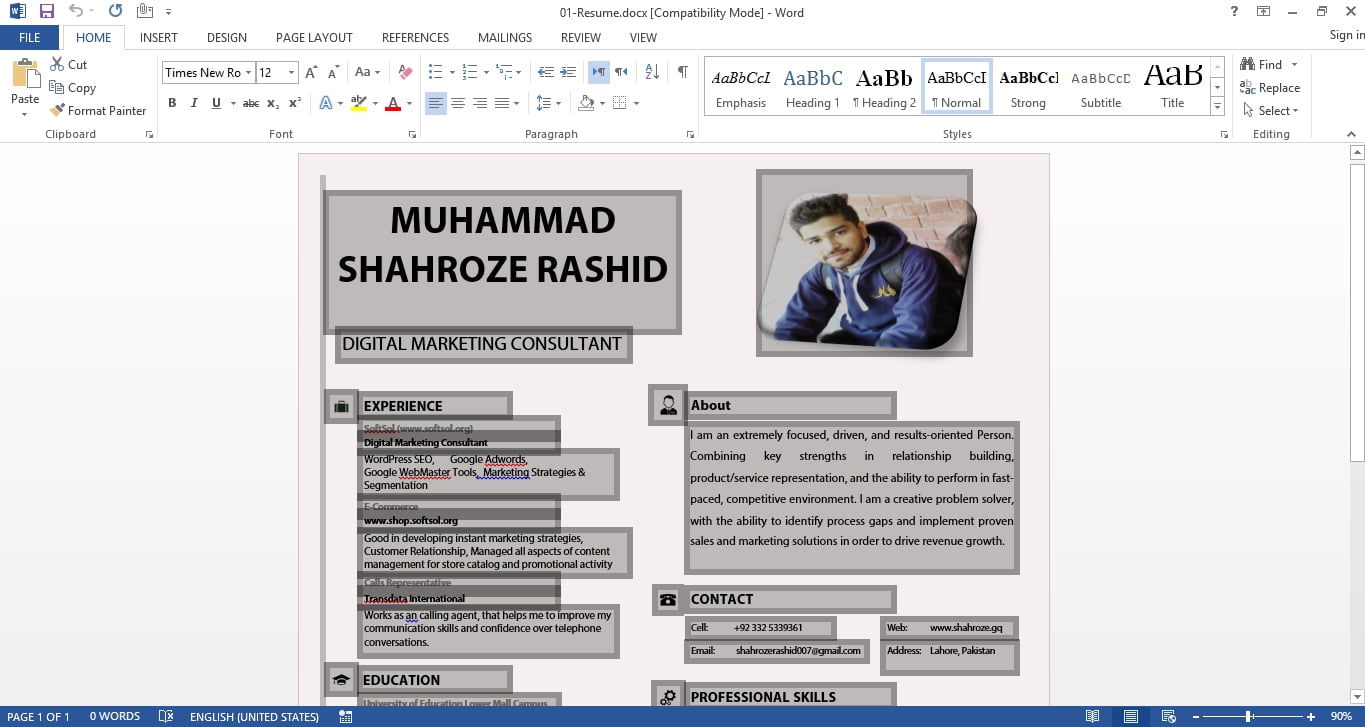
Task: Apply the Heading 1 style
Action: [812, 87]
